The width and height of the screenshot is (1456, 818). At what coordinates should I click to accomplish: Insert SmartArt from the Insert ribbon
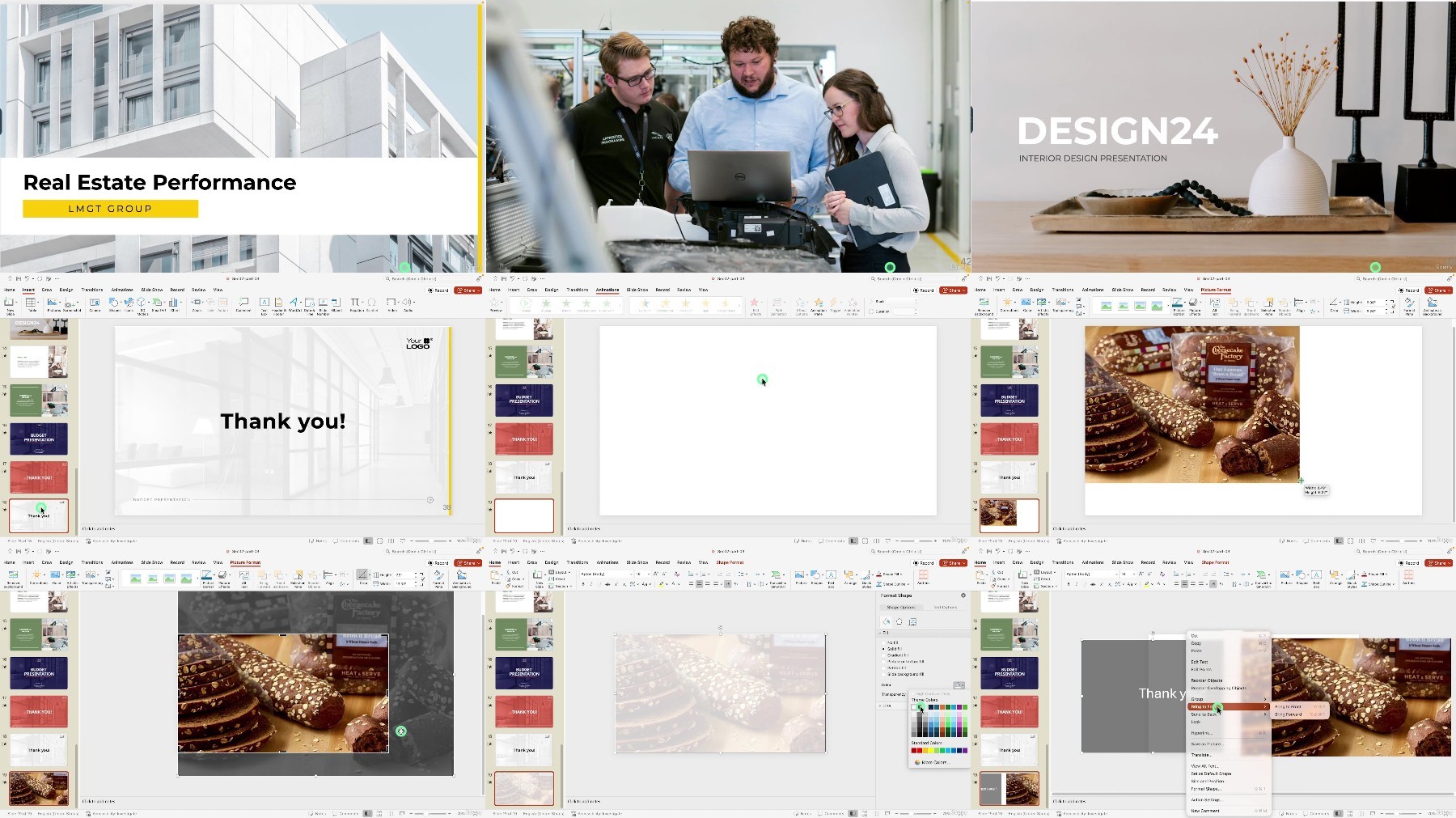click(159, 305)
